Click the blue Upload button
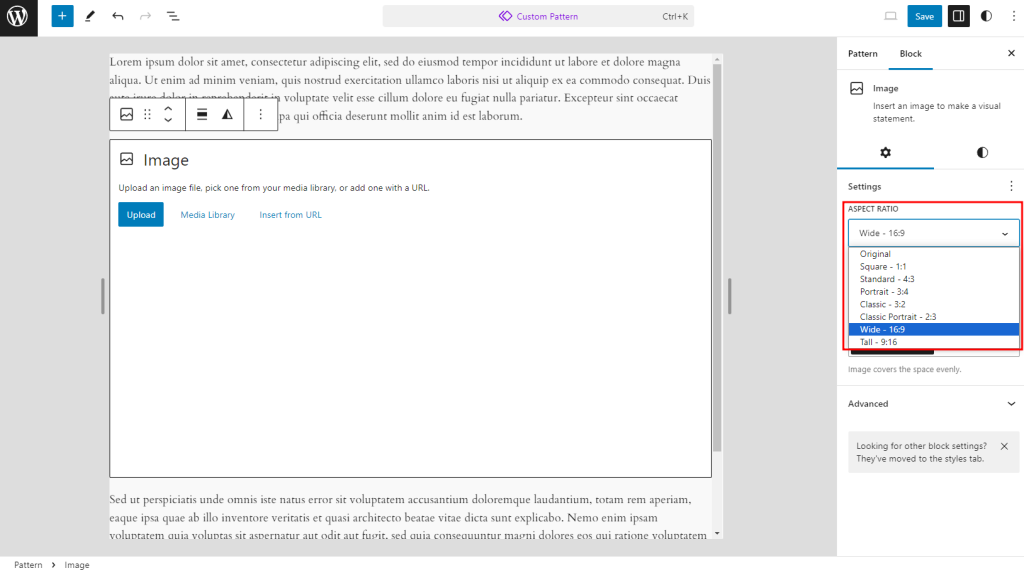Image resolution: width=1024 pixels, height=573 pixels. click(x=141, y=215)
